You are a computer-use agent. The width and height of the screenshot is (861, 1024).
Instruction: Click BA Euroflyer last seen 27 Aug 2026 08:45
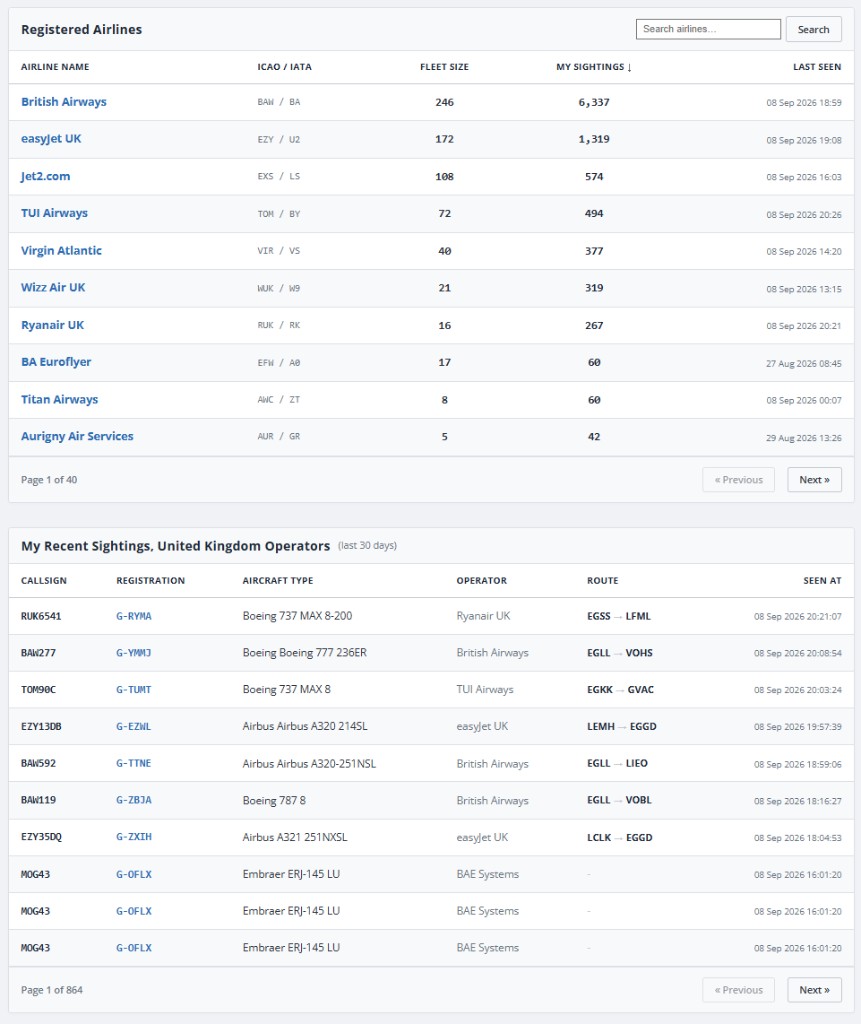click(804, 363)
